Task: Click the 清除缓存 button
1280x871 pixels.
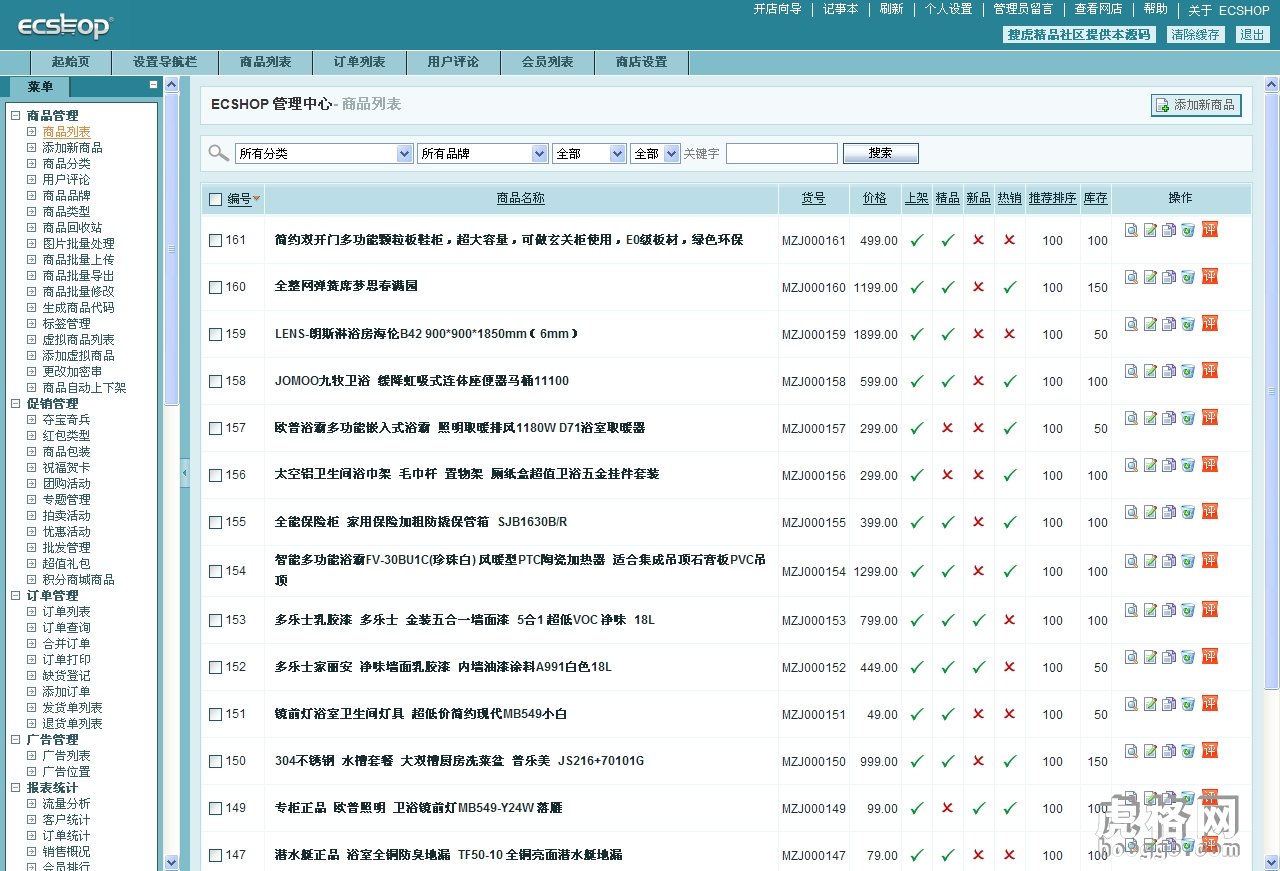Action: [x=1195, y=34]
